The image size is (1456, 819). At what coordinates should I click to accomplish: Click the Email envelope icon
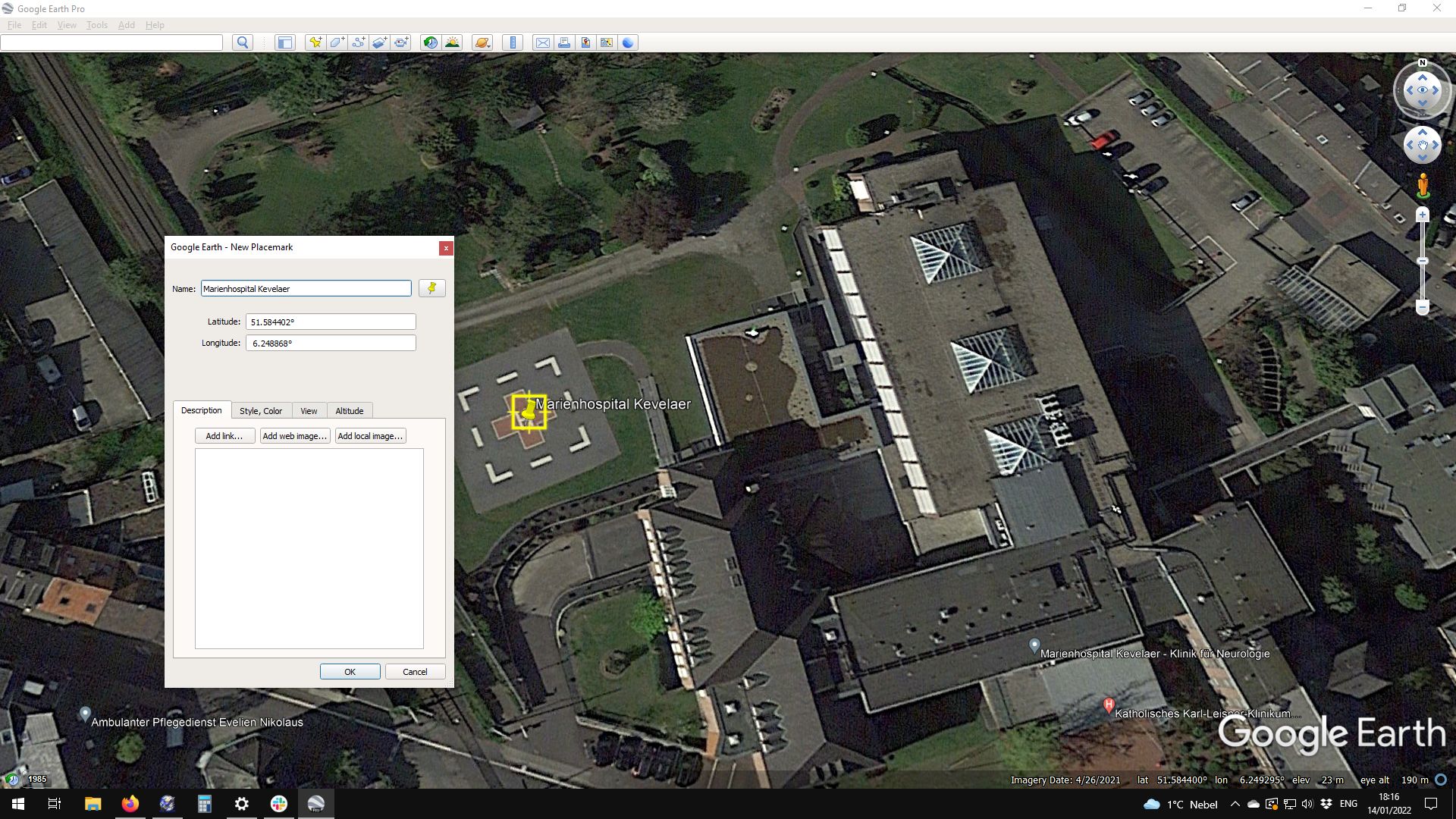[x=543, y=42]
